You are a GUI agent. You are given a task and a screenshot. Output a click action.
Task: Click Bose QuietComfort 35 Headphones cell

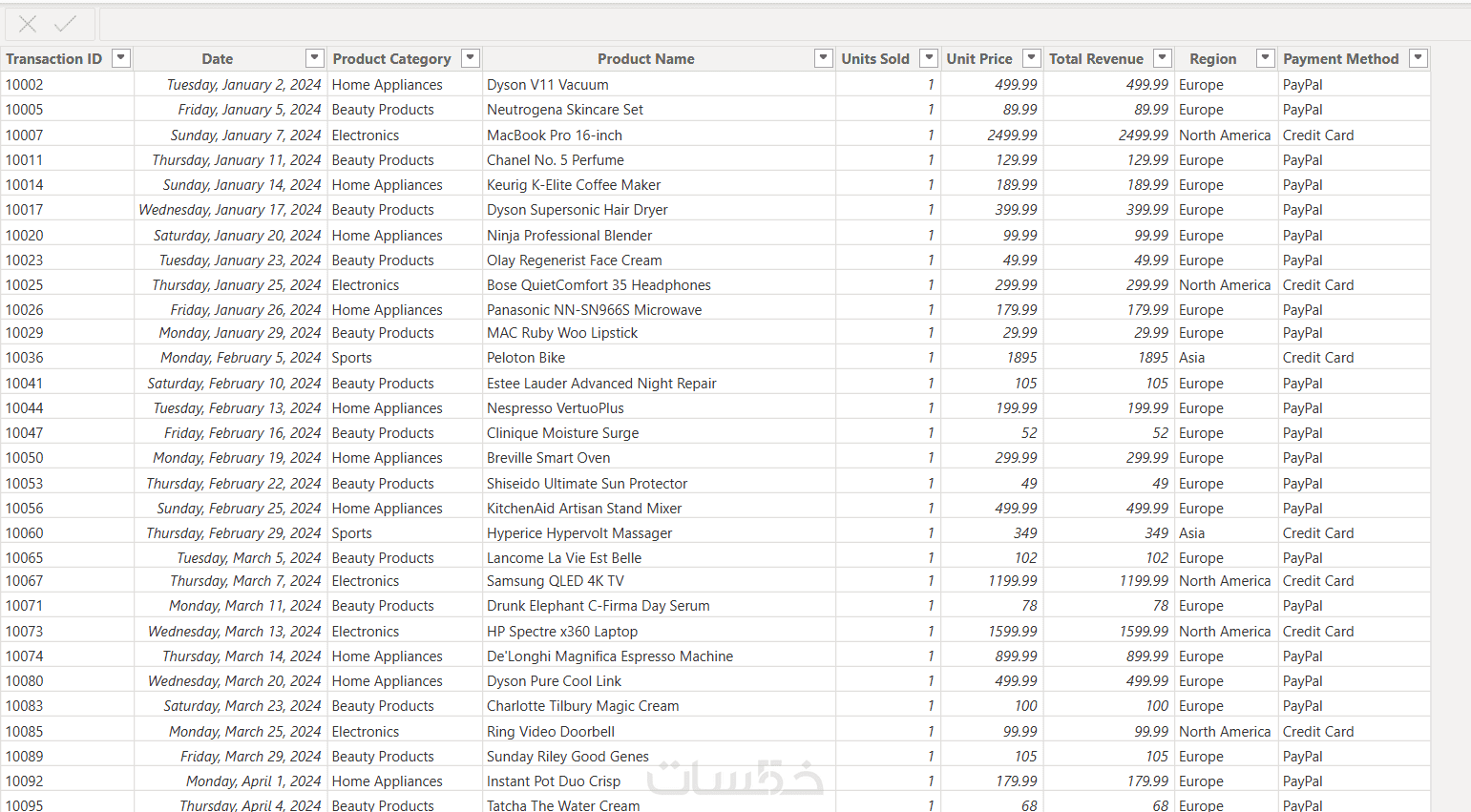click(659, 285)
